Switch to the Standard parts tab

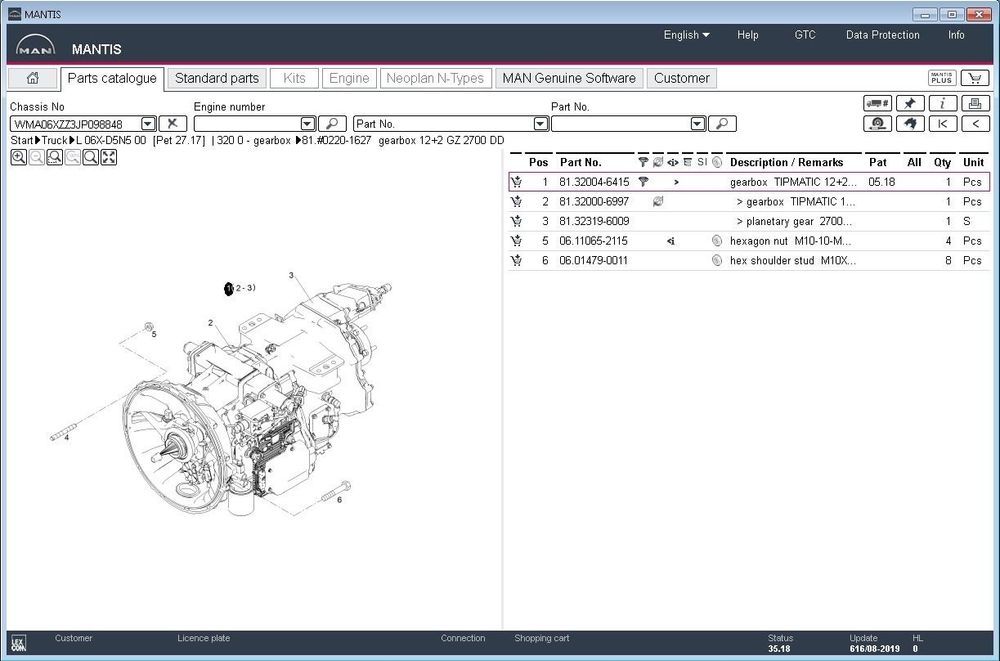[x=217, y=78]
